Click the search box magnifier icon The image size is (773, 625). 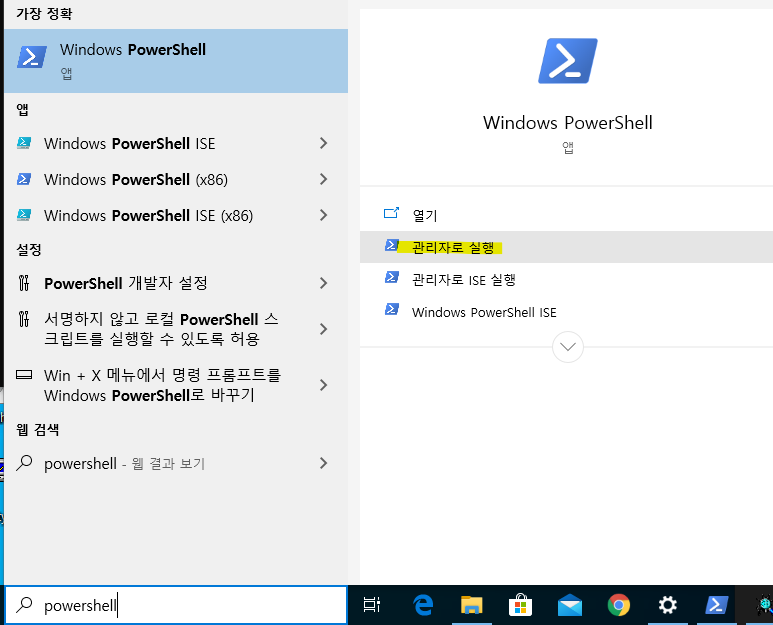tap(24, 605)
